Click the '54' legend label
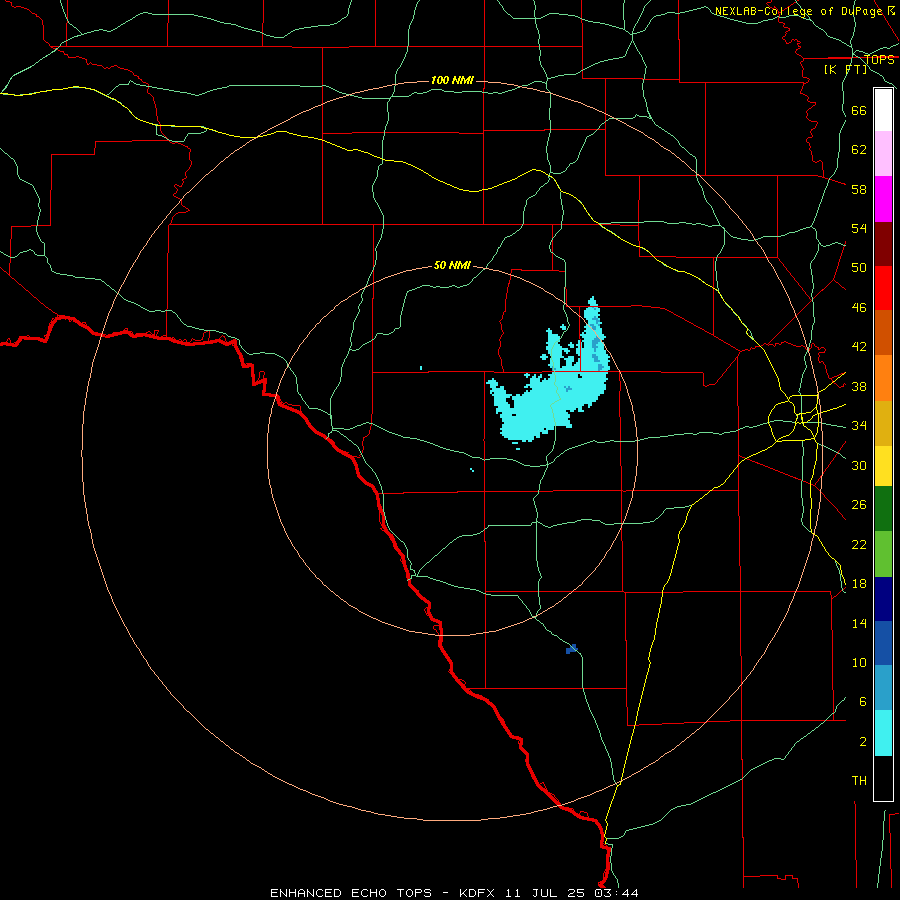Viewport: 900px width, 900px height. [859, 228]
